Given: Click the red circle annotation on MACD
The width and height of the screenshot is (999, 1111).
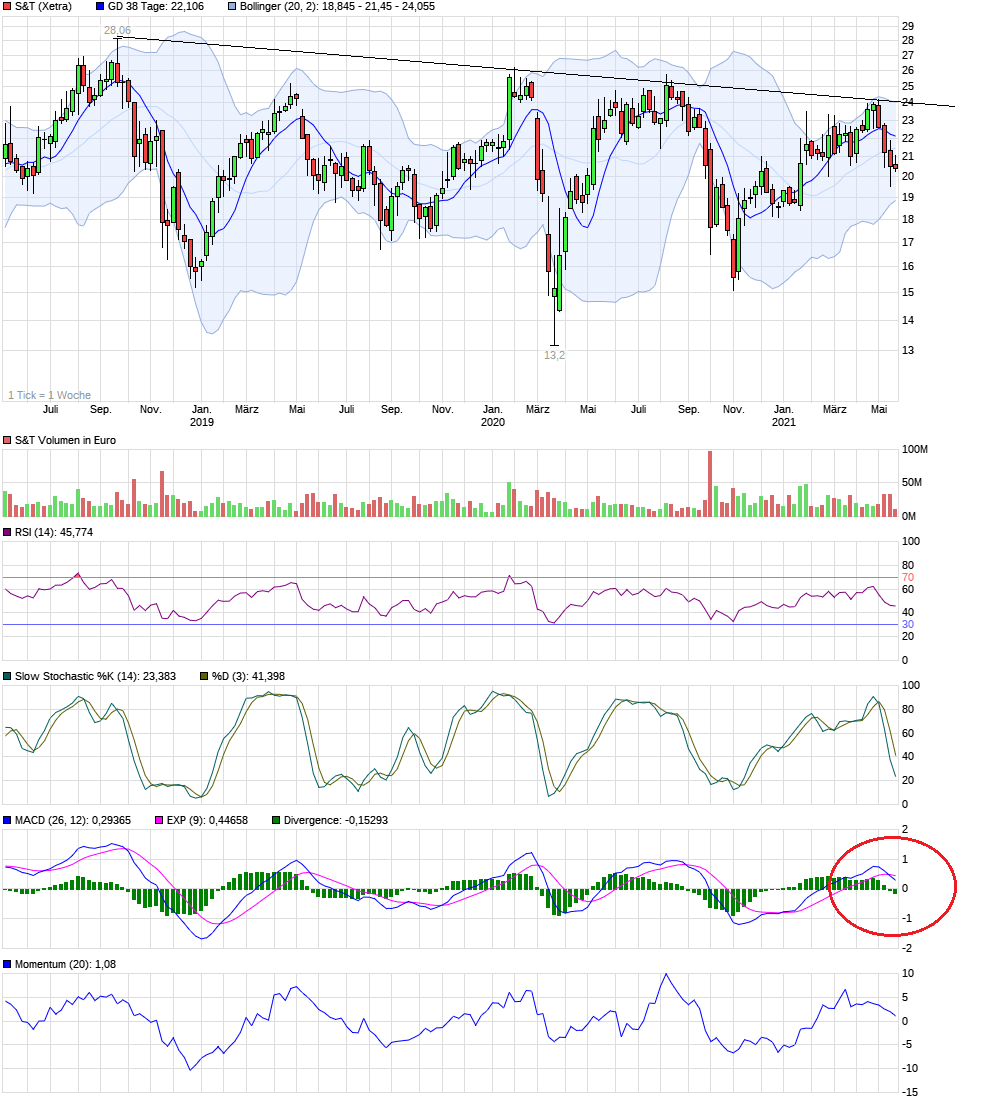Looking at the screenshot, I should [895, 885].
